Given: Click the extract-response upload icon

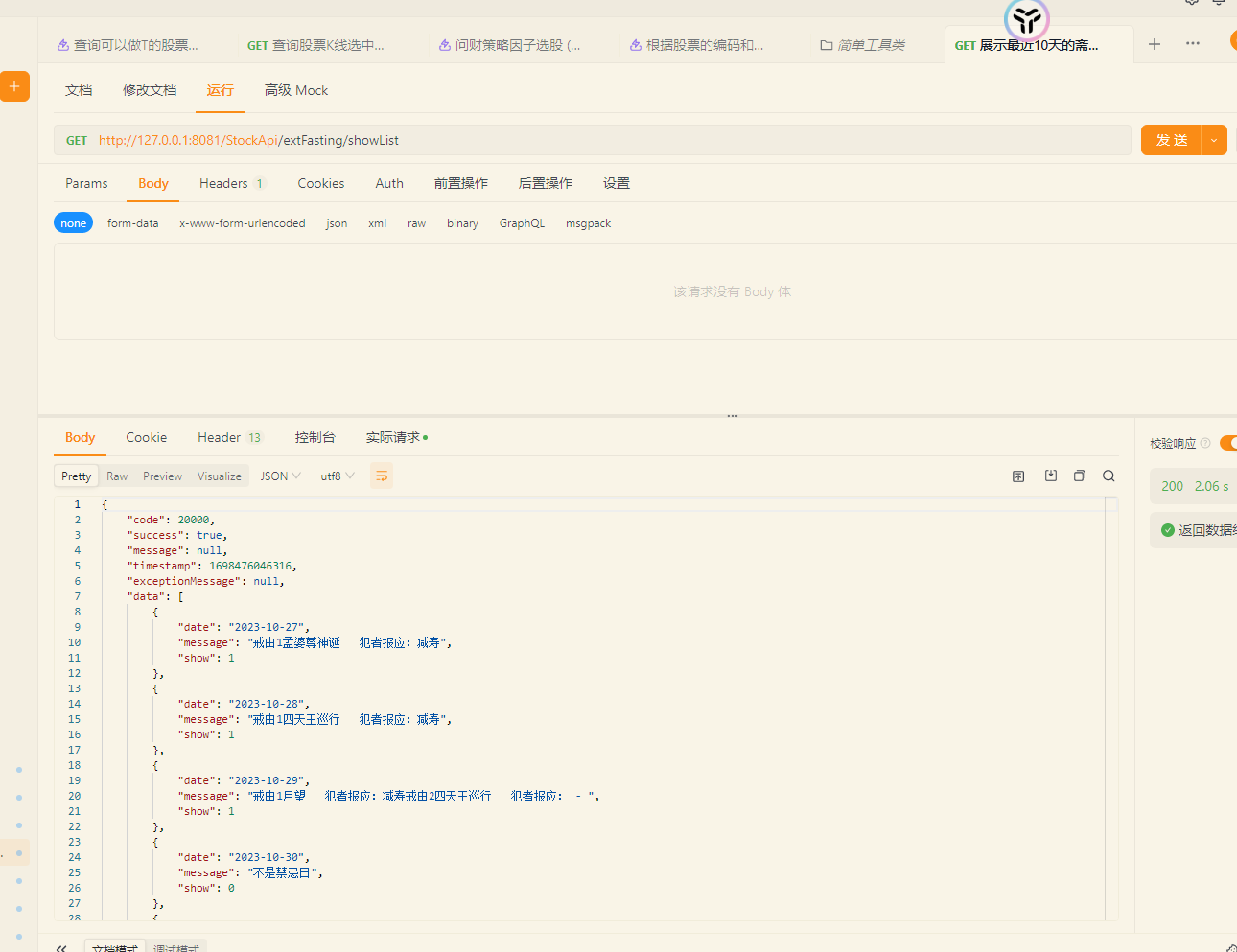Looking at the screenshot, I should point(1018,476).
